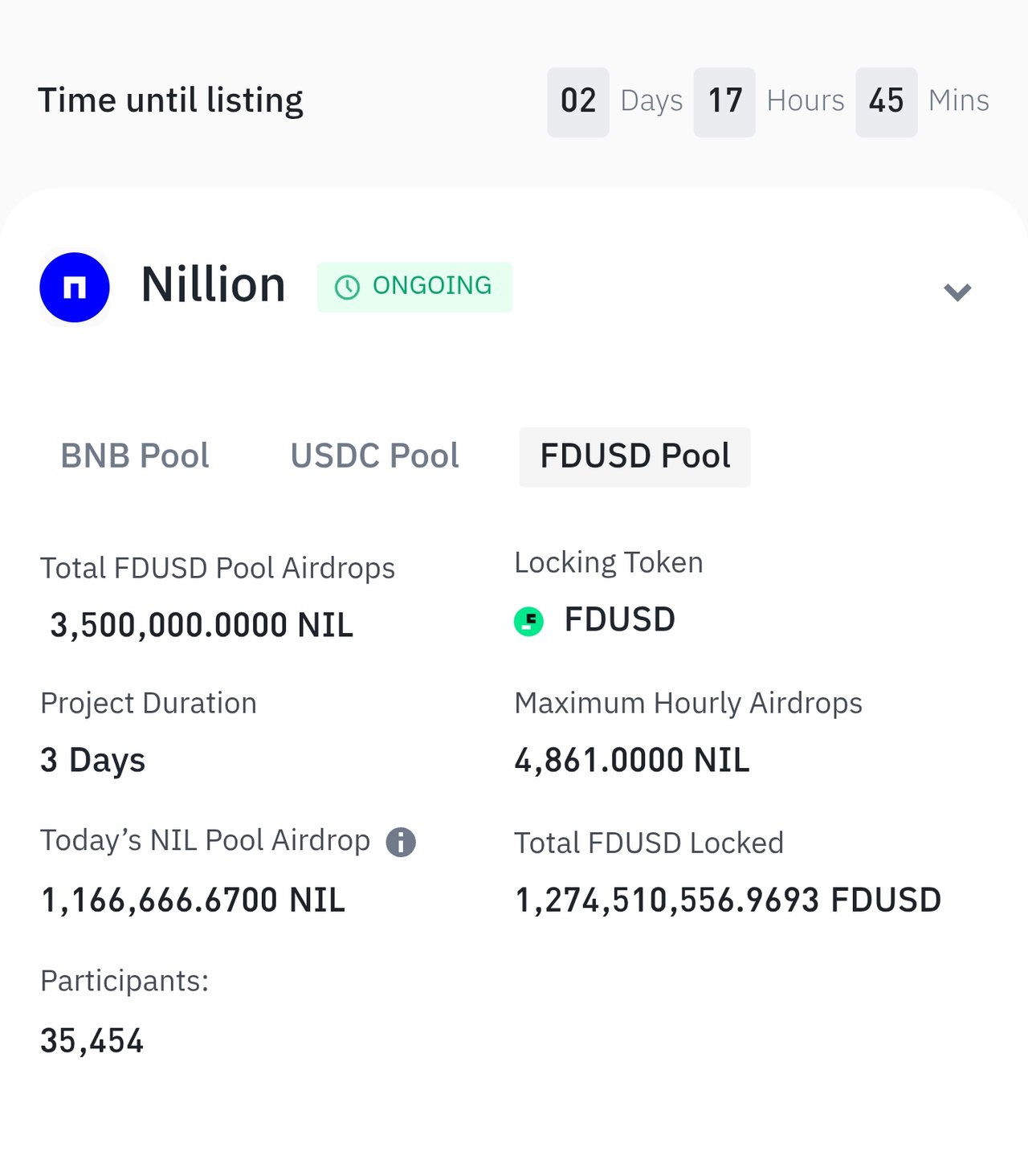Switch to the BNB Pool tab
1028x1176 pixels.
click(135, 456)
